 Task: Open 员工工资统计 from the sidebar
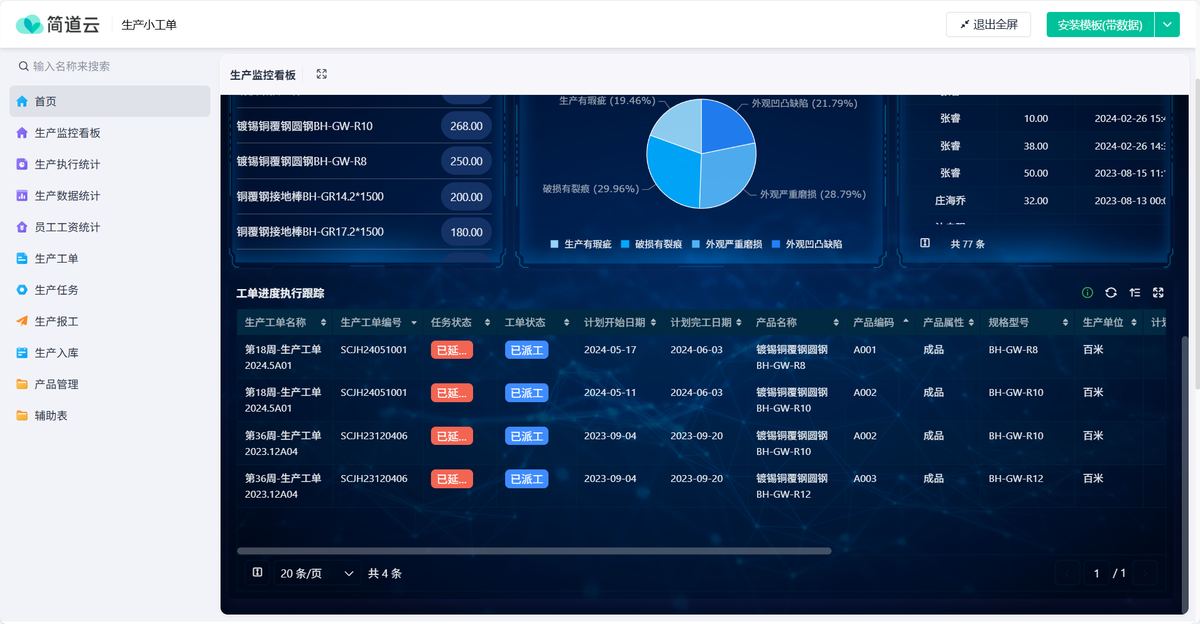[67, 227]
